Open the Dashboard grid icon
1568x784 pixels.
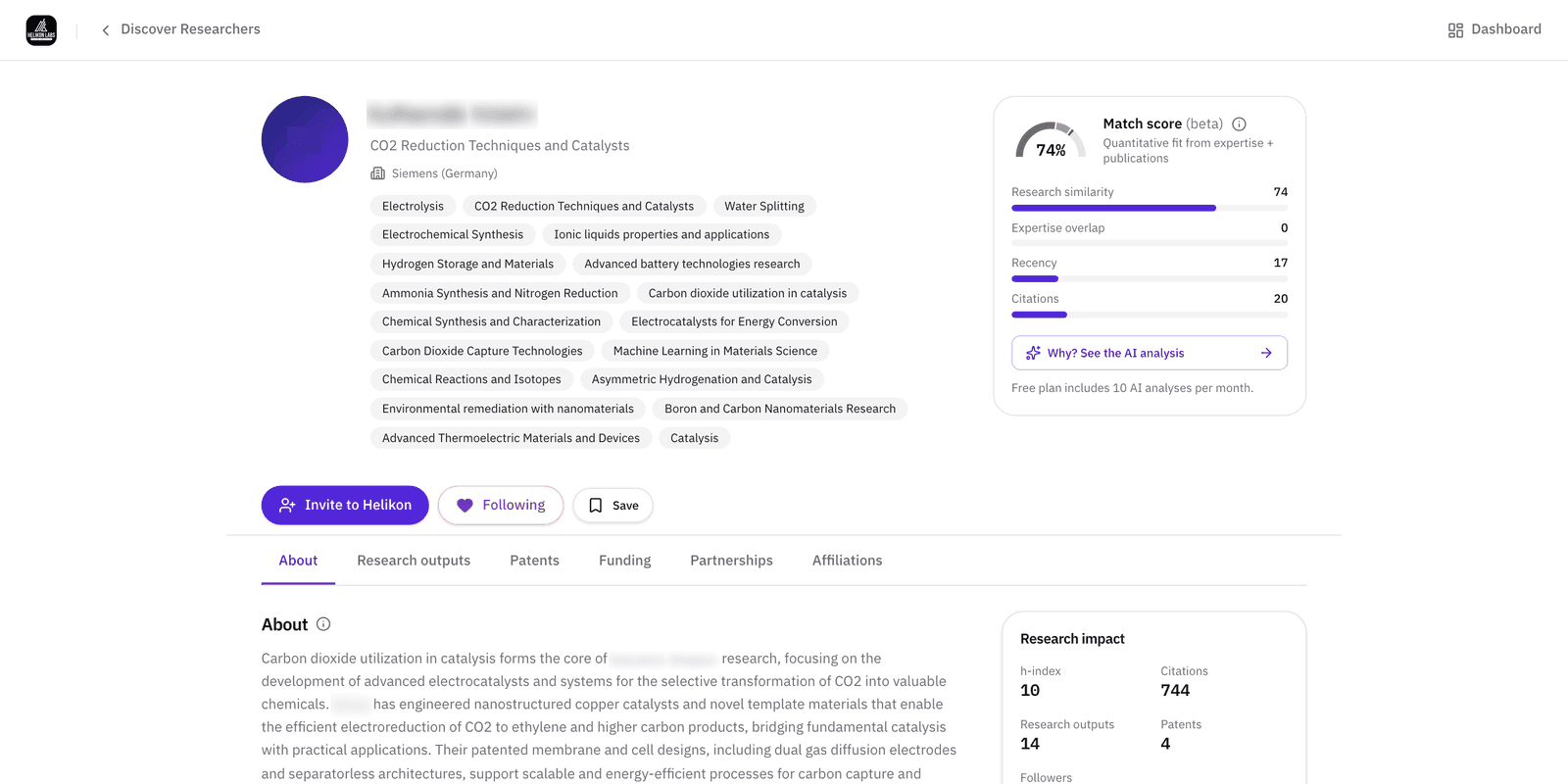point(1455,30)
